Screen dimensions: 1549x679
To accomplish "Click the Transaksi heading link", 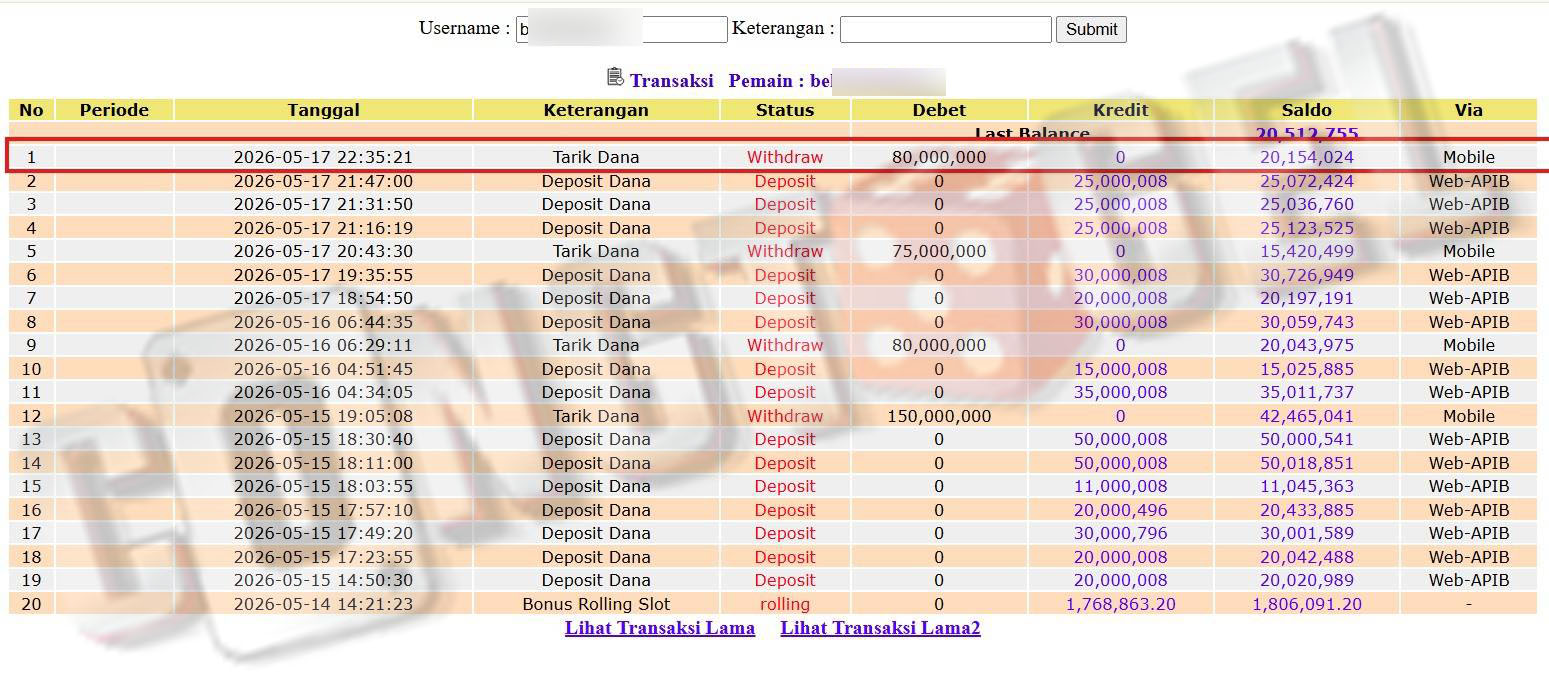I will (x=671, y=81).
